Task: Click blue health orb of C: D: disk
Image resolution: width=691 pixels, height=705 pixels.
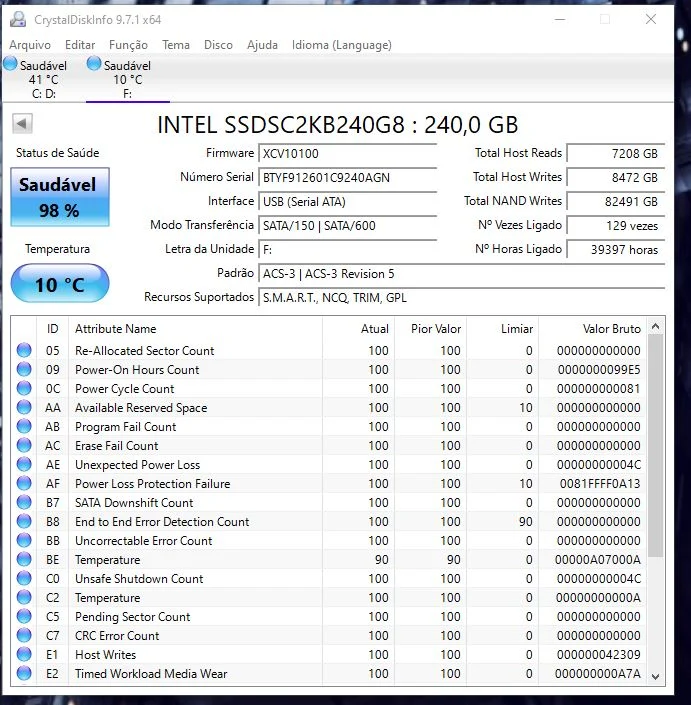Action: tap(10, 64)
